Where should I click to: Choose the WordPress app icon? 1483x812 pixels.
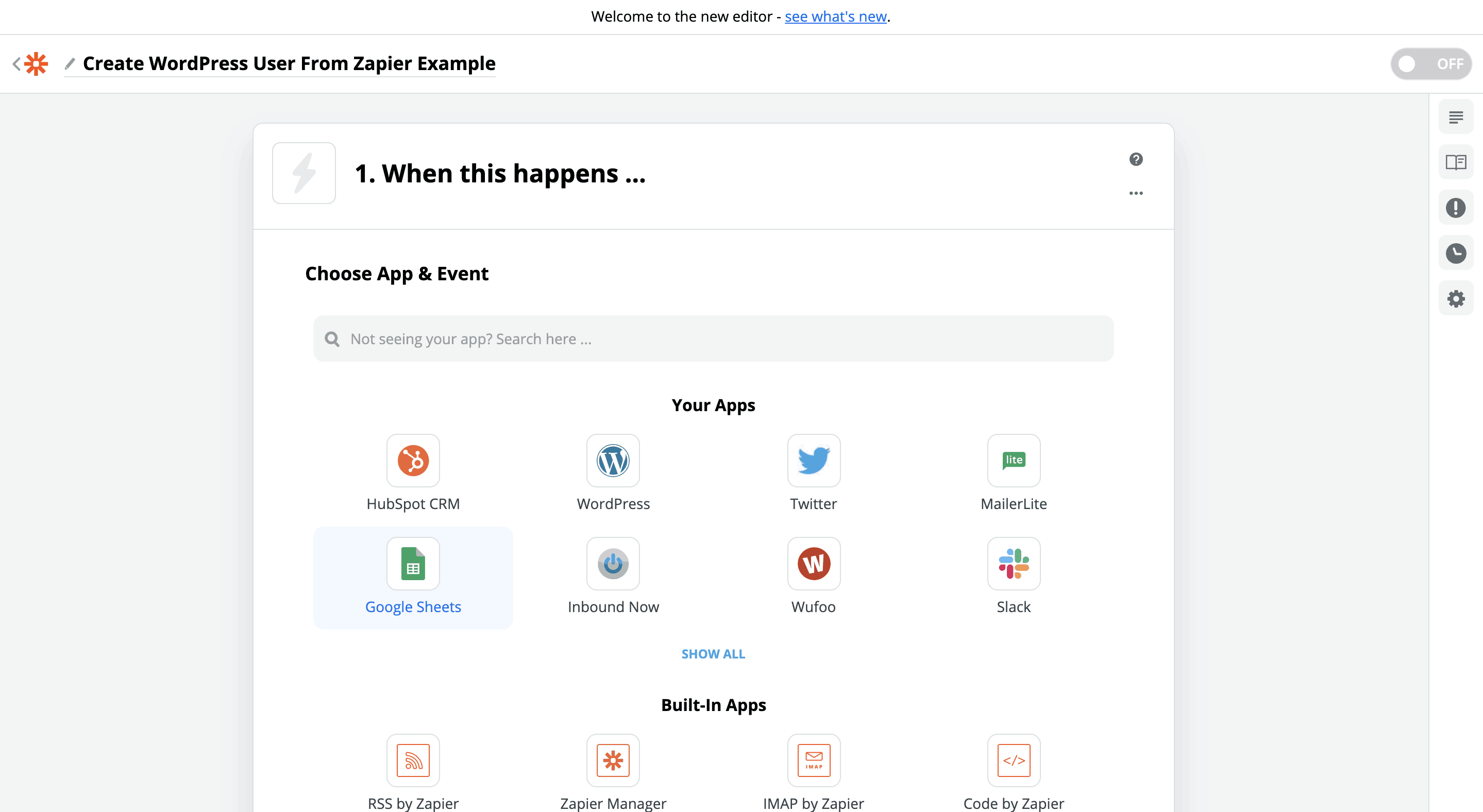click(613, 460)
